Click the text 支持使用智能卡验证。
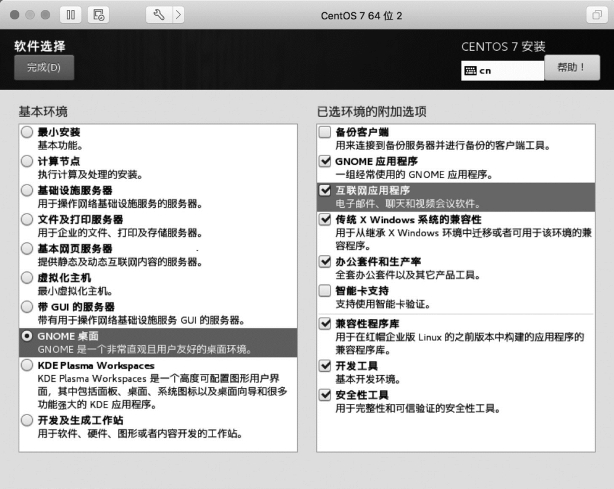 [x=383, y=304]
